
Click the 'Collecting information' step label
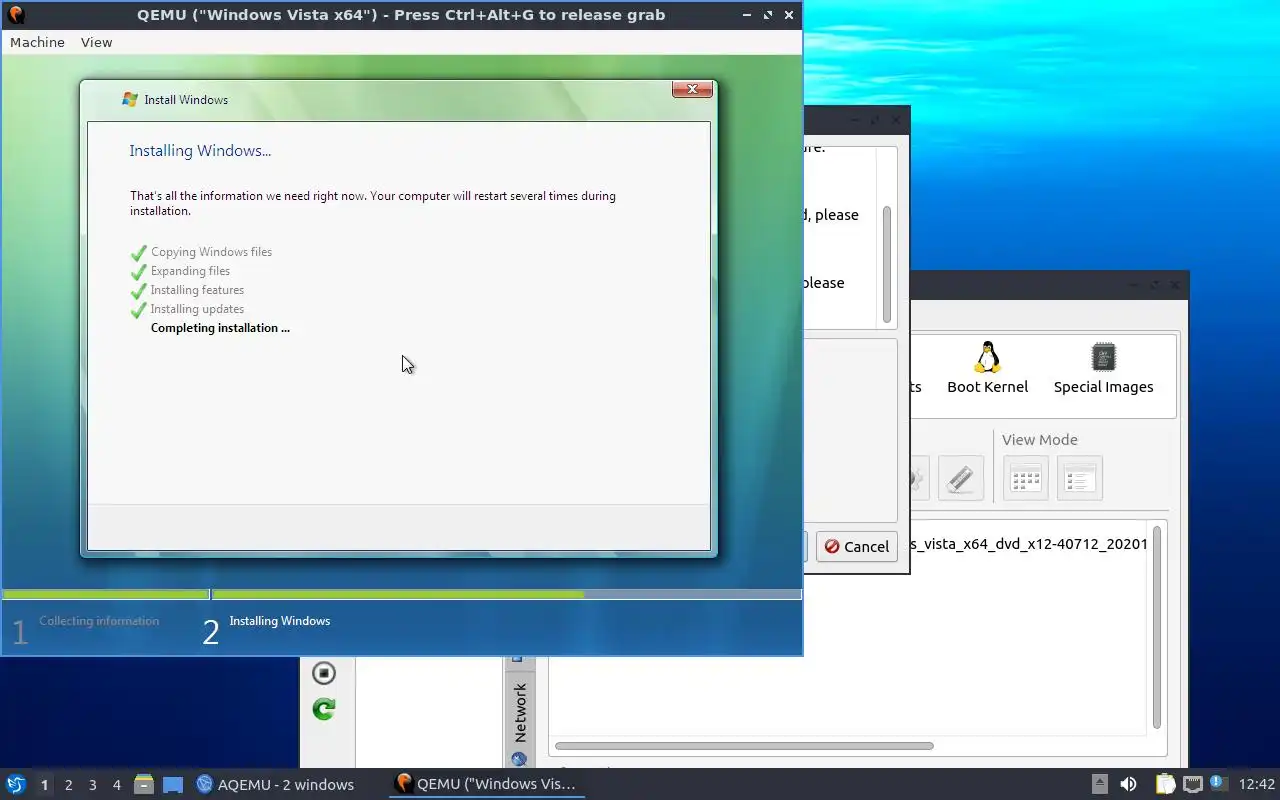(99, 621)
